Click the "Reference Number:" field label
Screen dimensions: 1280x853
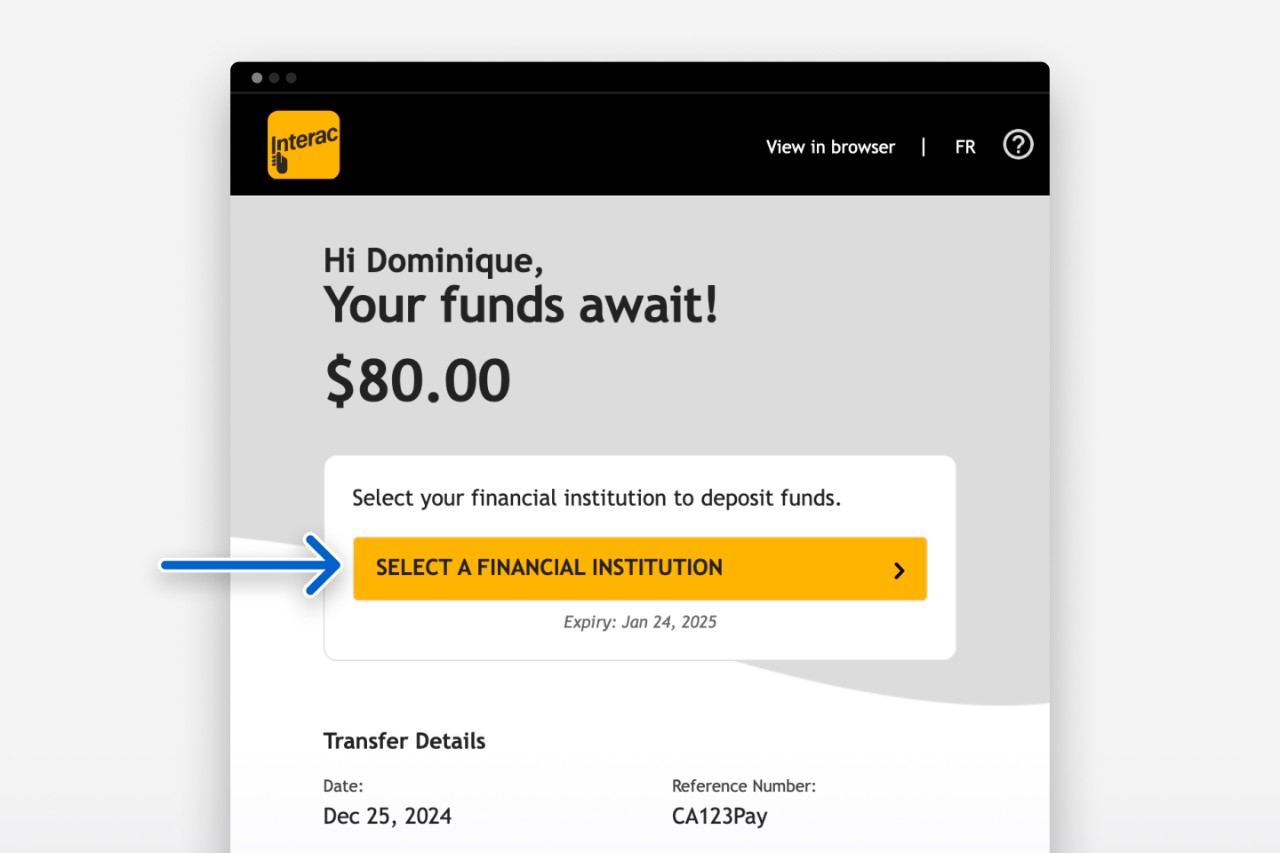tap(744, 786)
